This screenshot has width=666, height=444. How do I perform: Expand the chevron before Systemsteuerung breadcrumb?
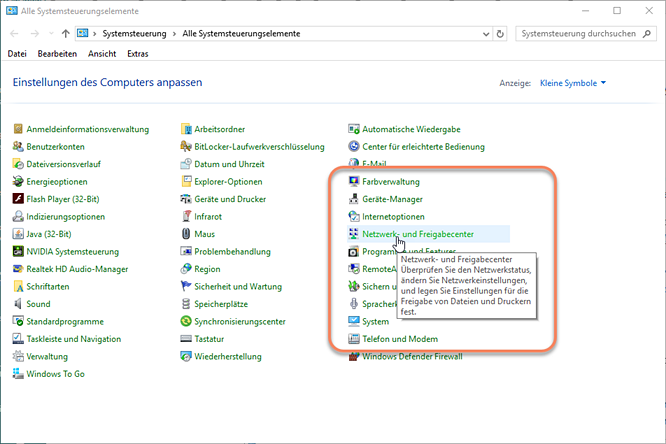pos(94,34)
